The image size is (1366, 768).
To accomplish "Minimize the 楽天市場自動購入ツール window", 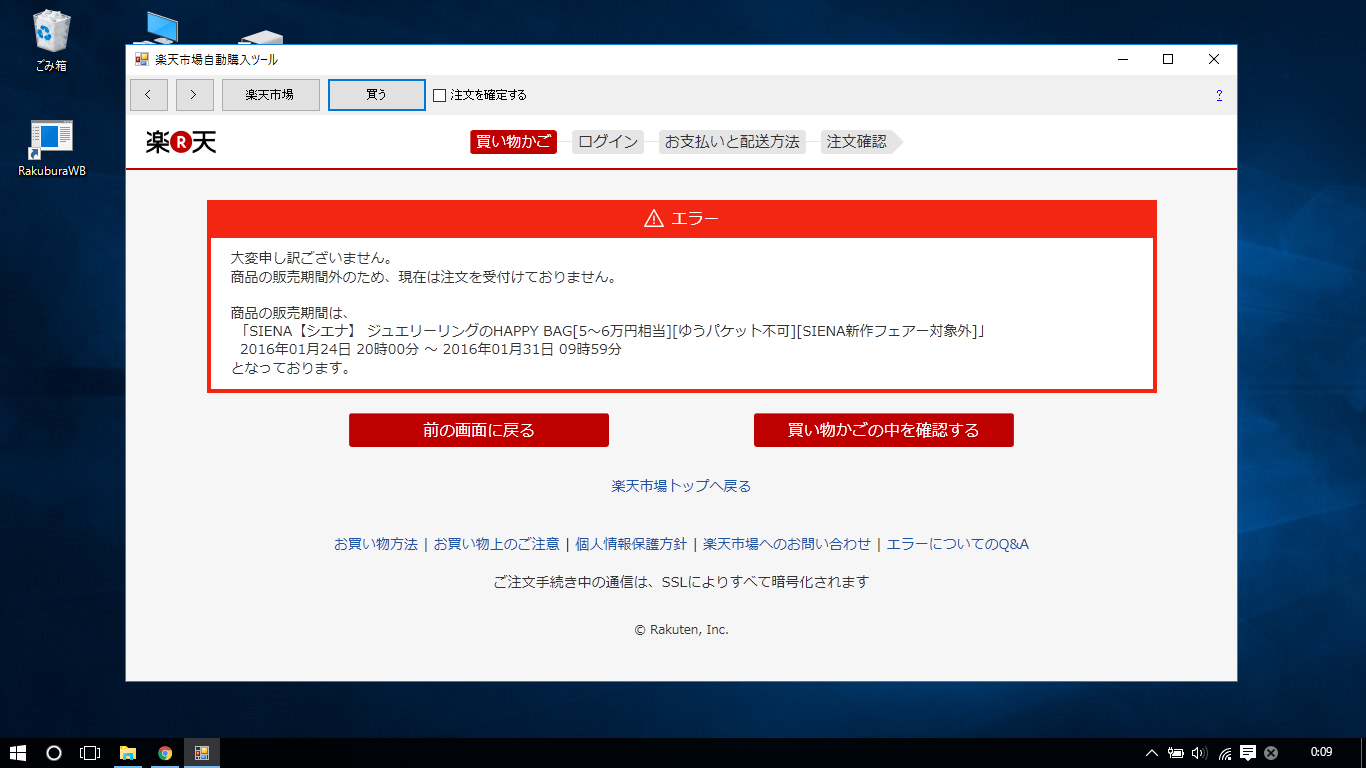I will [x=1122, y=59].
